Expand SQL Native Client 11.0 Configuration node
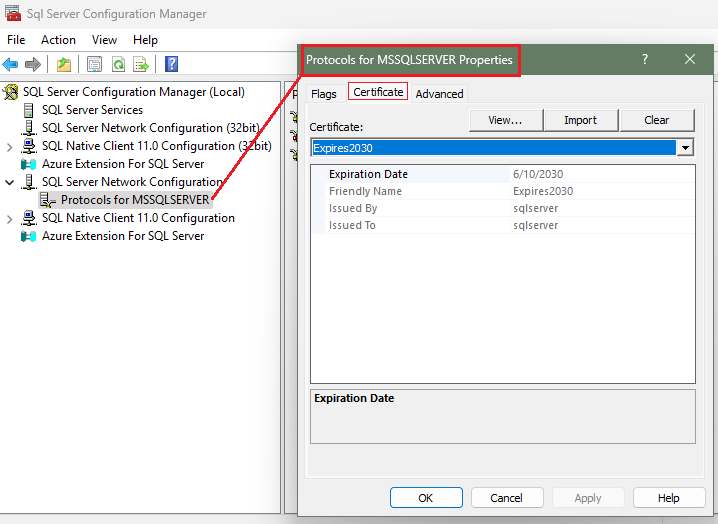The image size is (718, 524). click(10, 219)
